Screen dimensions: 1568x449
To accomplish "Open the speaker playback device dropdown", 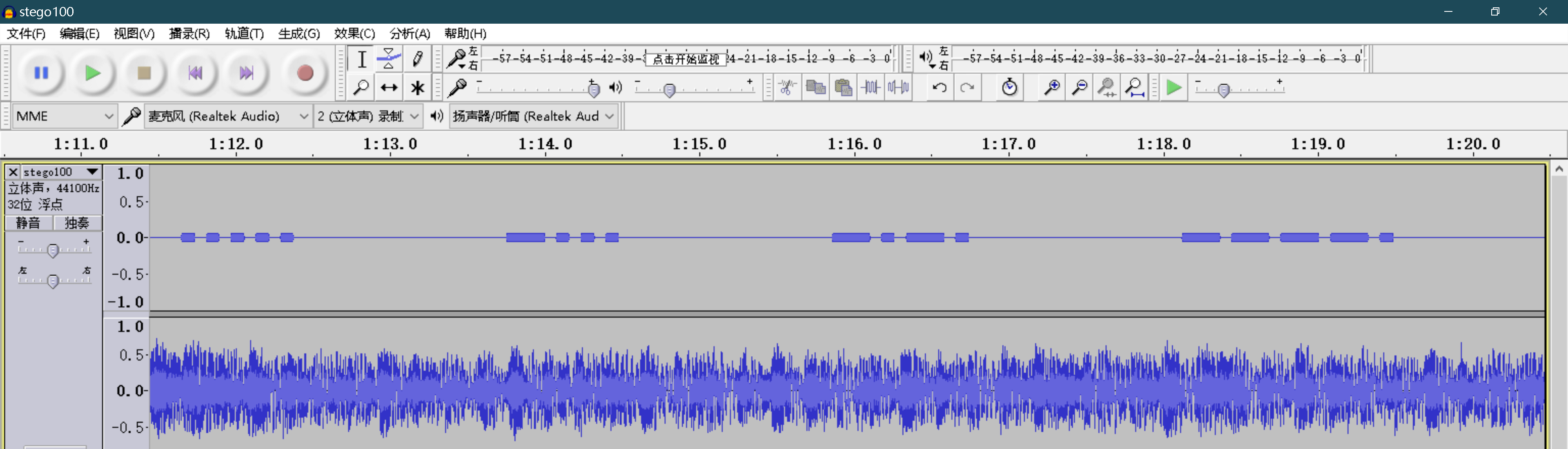I will coord(534,116).
